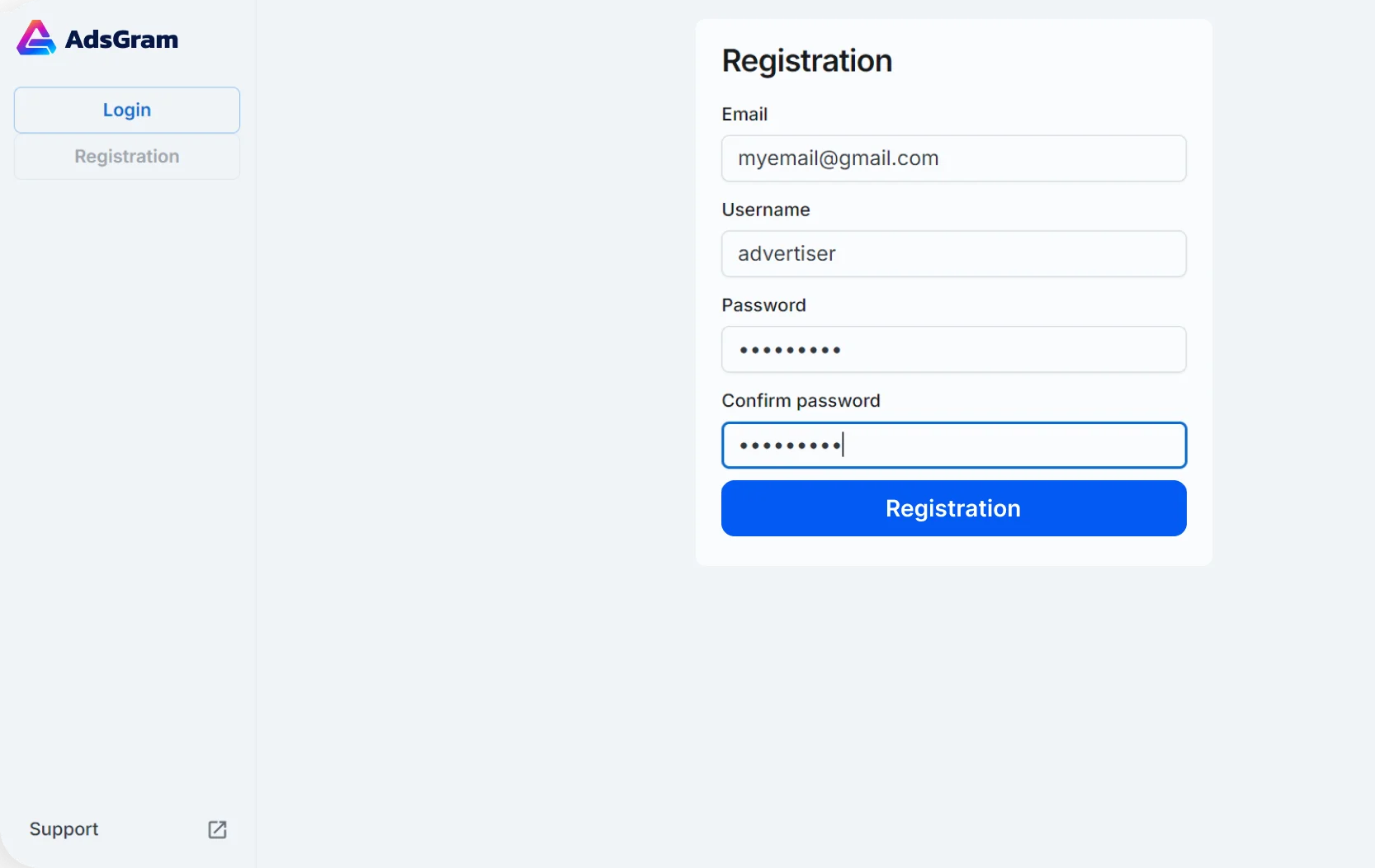The width and height of the screenshot is (1375, 868).
Task: Click the AdsGram brand name text
Action: 121,39
